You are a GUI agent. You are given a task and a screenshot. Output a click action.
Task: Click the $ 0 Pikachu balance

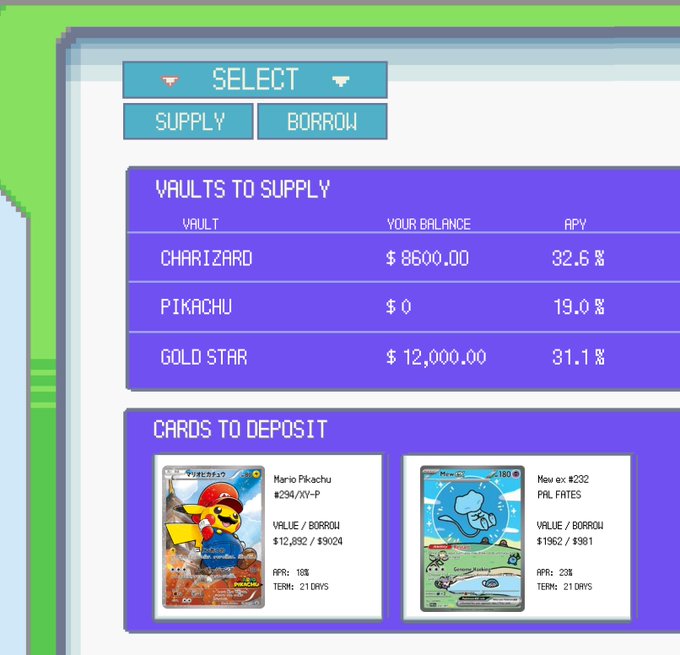398,307
